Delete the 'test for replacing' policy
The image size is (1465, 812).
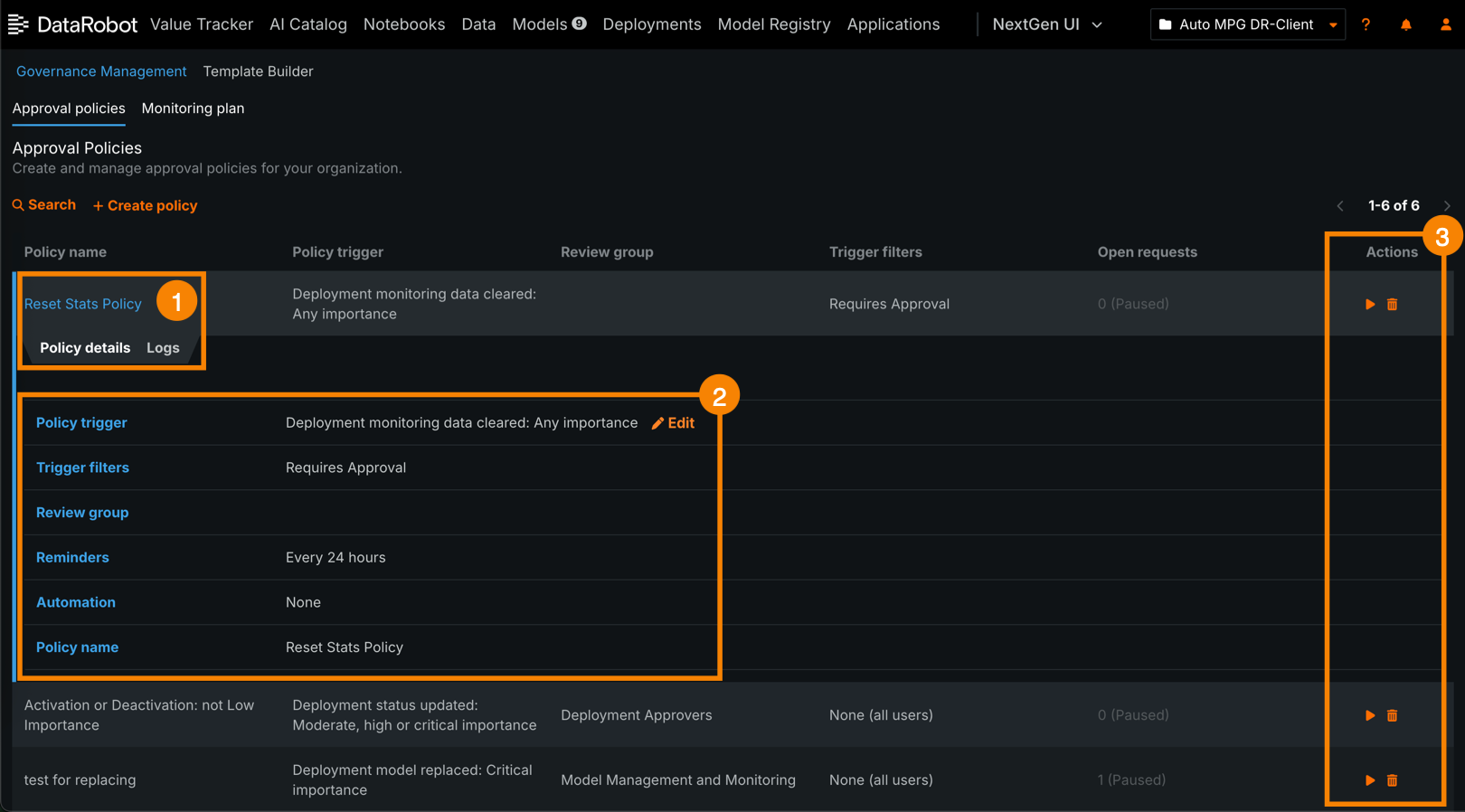pyautogui.click(x=1392, y=780)
